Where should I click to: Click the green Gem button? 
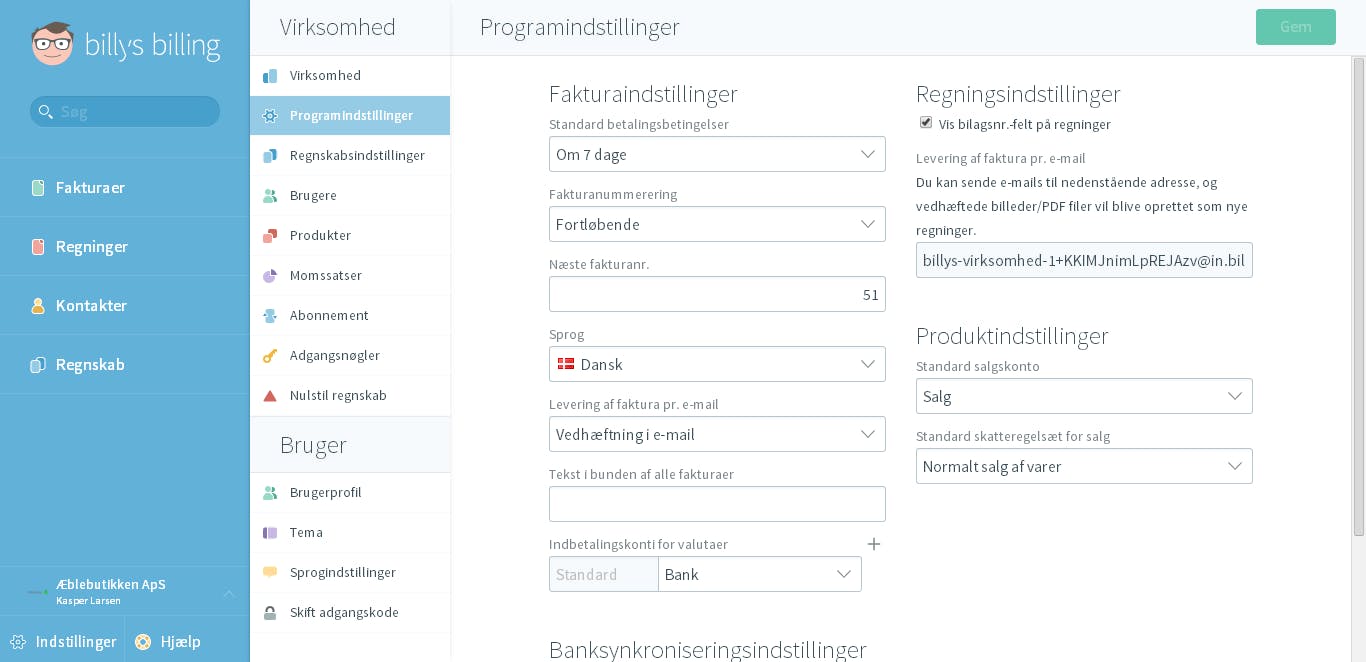[1296, 27]
